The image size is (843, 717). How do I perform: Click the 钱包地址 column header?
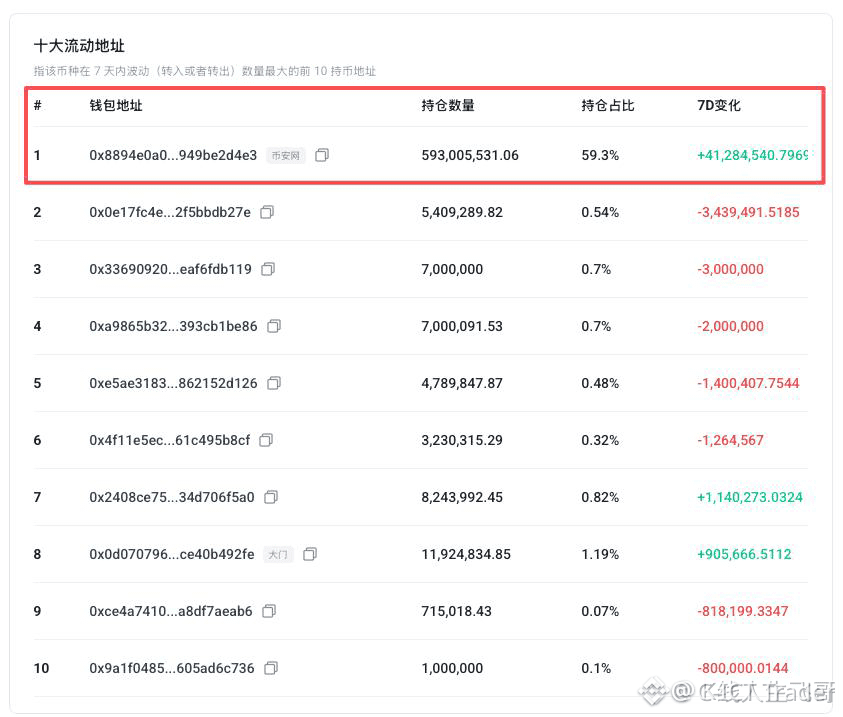116,105
